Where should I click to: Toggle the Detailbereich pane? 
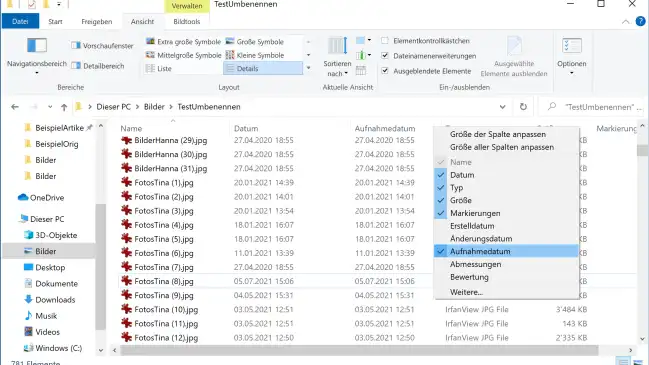click(98, 66)
